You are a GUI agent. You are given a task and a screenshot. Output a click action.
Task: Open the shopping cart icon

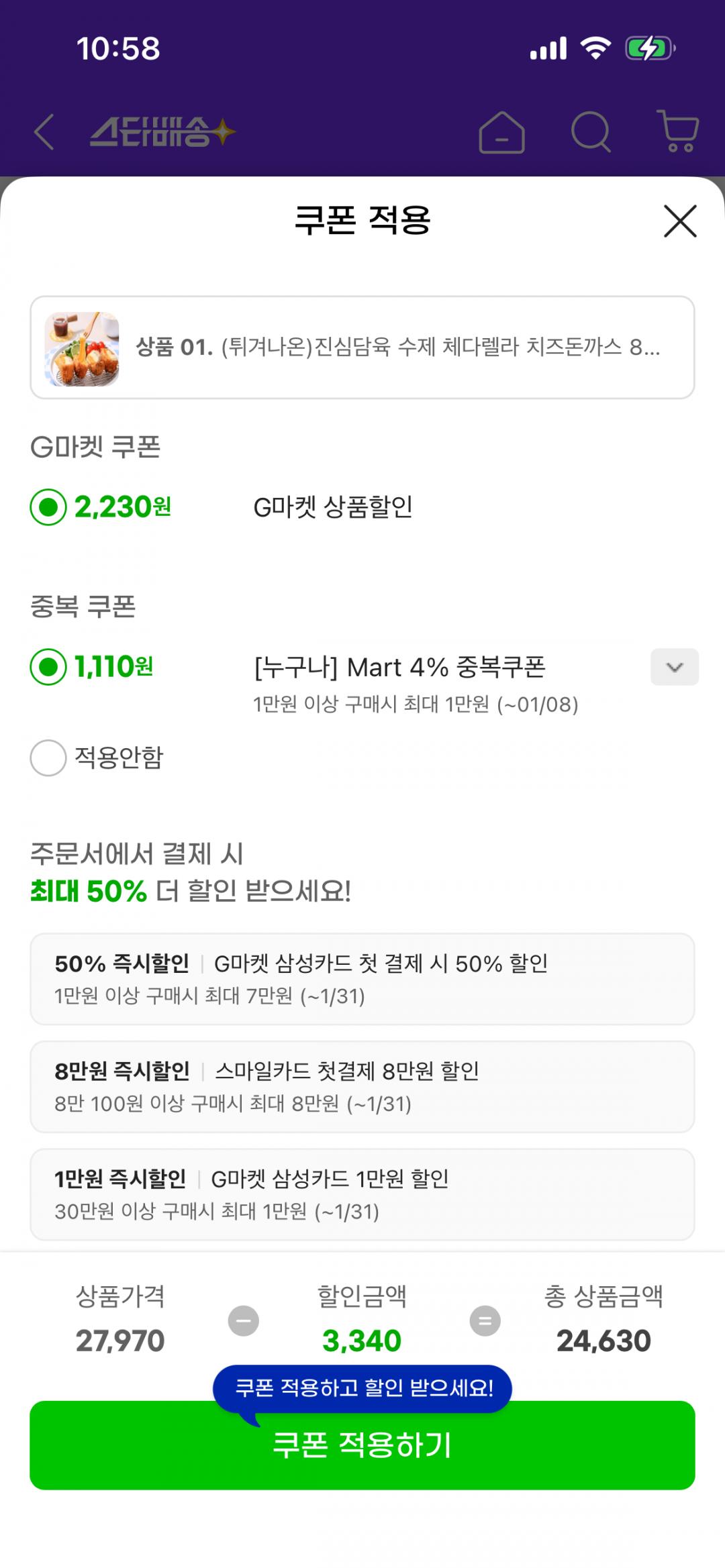[x=678, y=132]
